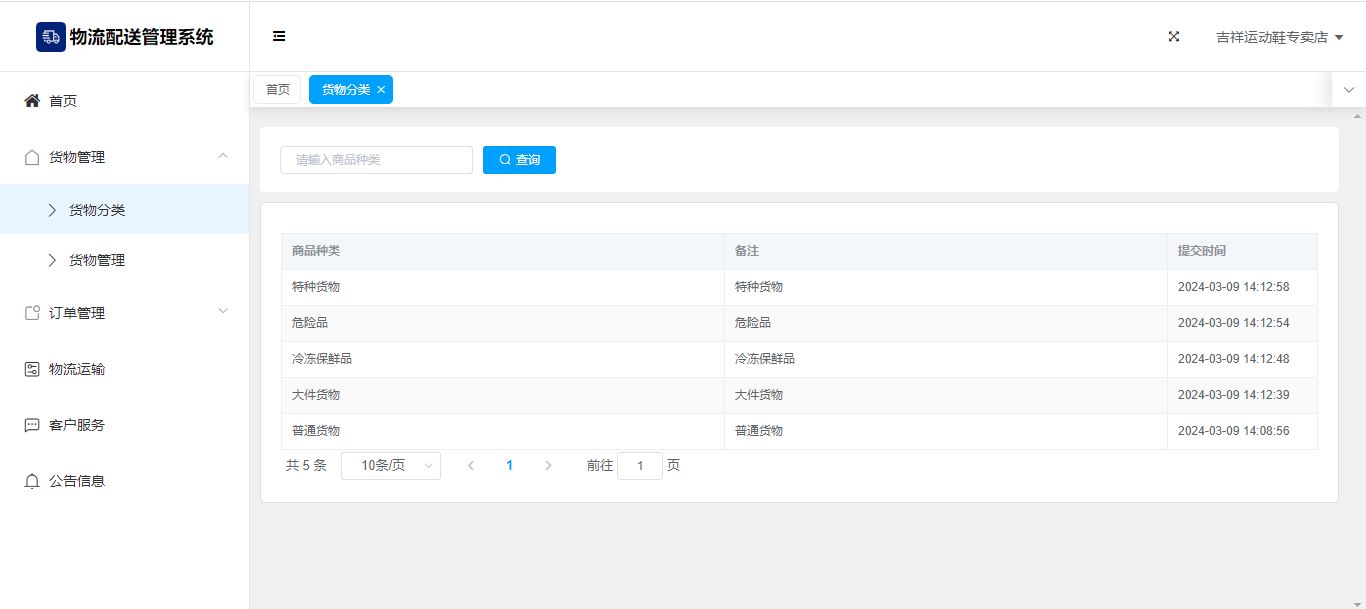Open the 10条/页 page size dropdown

click(x=390, y=466)
